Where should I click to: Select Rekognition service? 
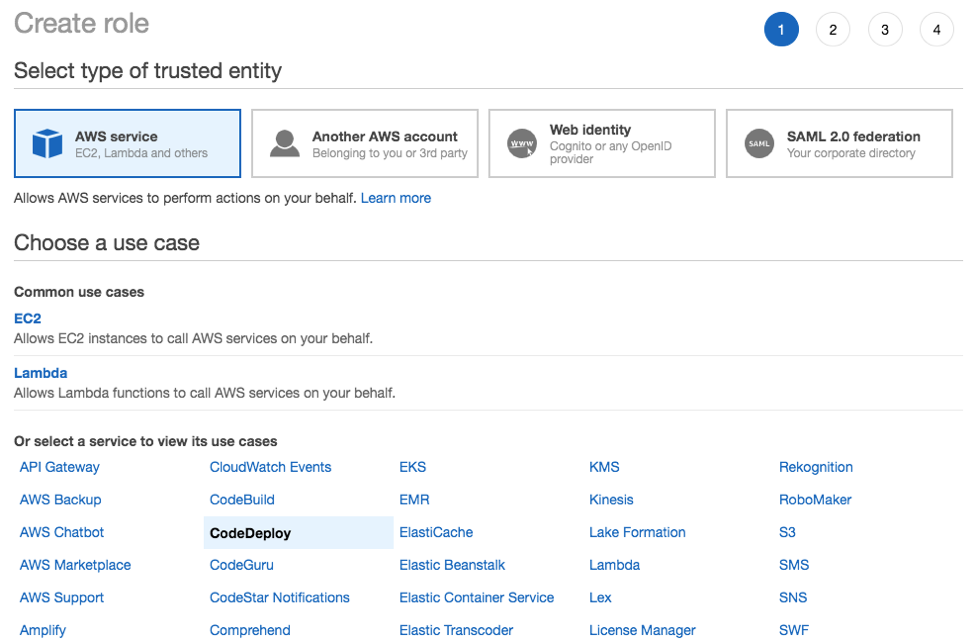tap(816, 467)
